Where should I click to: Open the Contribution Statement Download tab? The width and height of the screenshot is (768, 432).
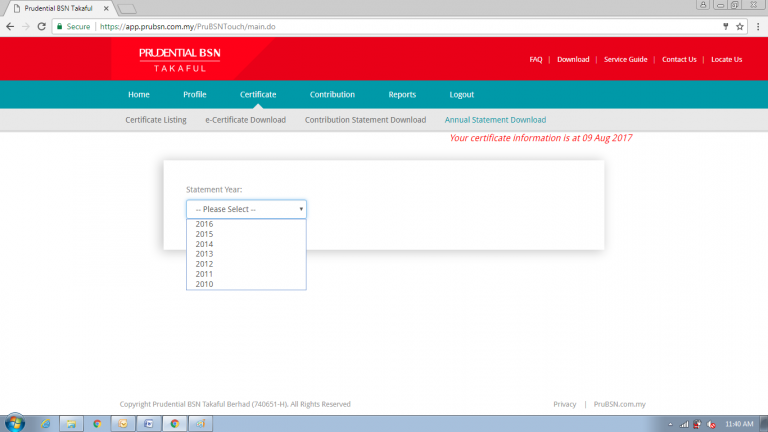pos(365,120)
